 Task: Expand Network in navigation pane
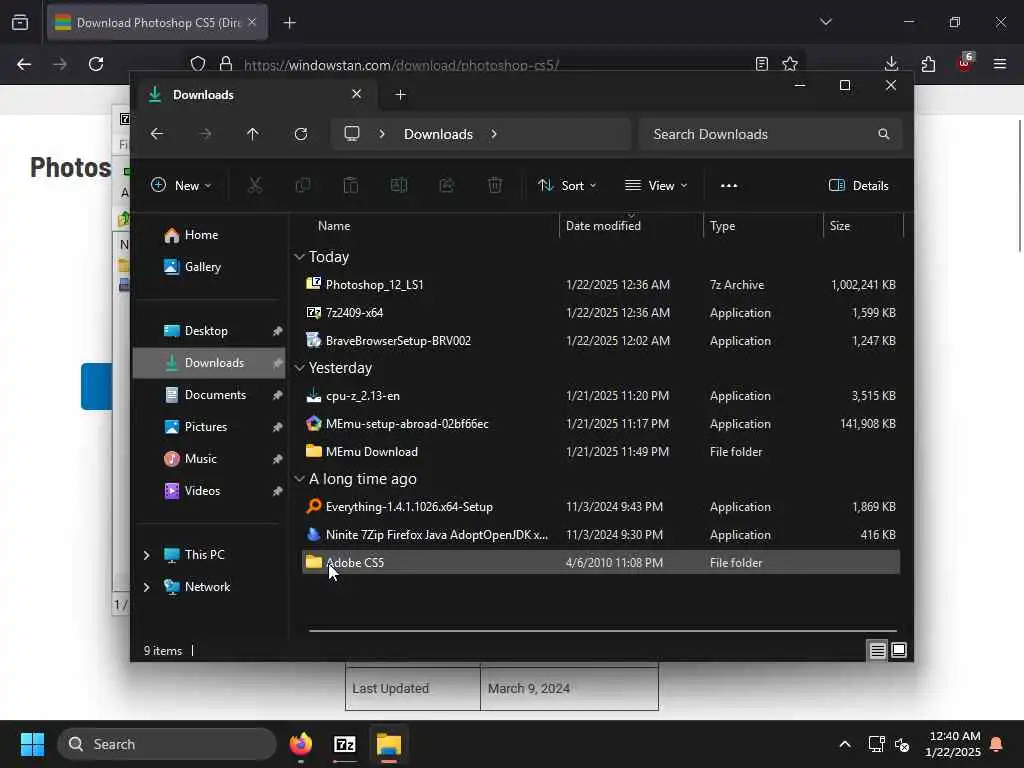point(147,587)
